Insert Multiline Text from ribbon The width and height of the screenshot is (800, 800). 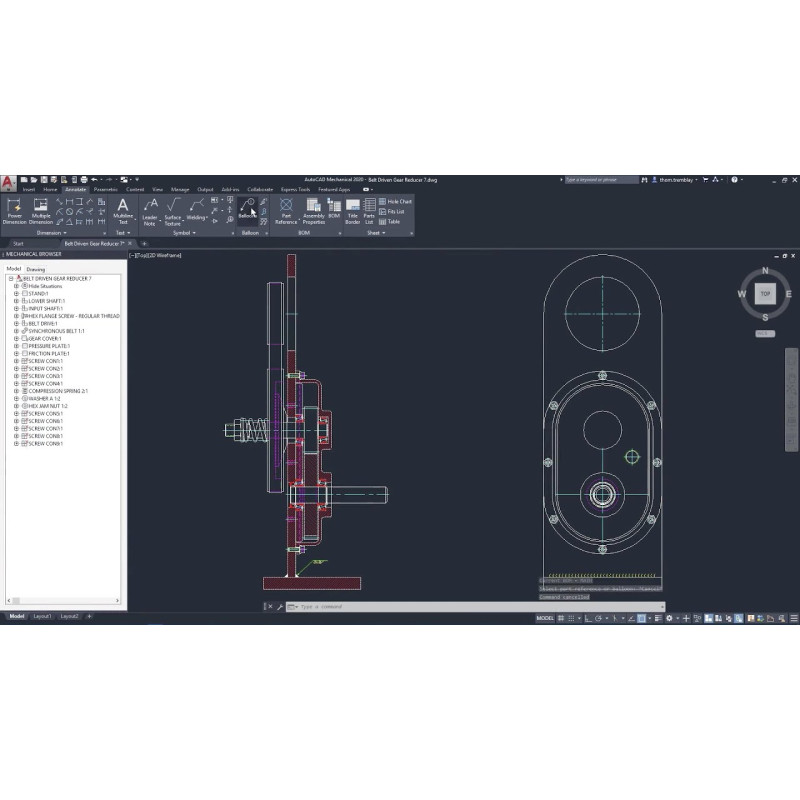click(123, 210)
